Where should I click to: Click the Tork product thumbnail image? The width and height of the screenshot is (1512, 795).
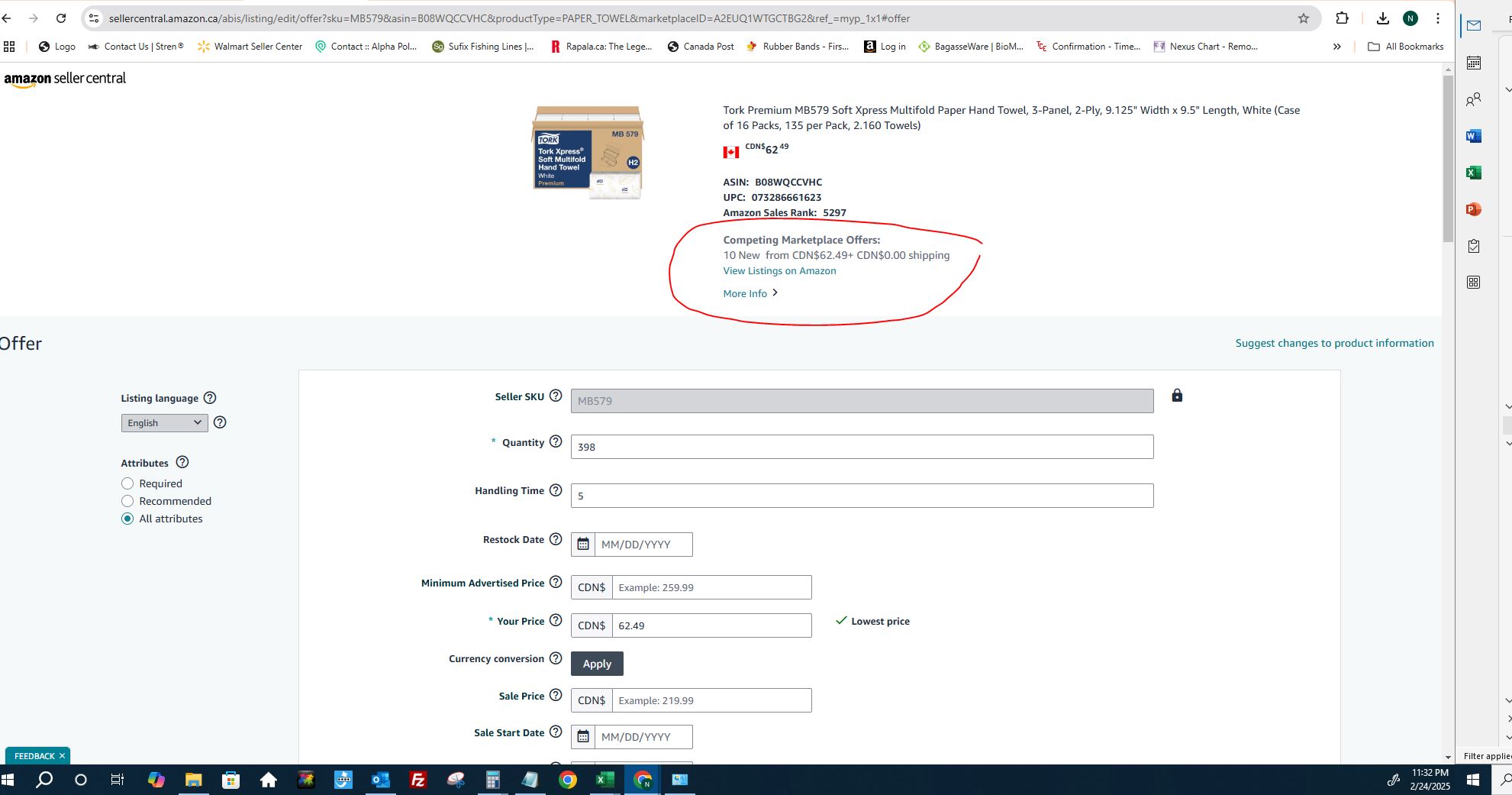[588, 152]
